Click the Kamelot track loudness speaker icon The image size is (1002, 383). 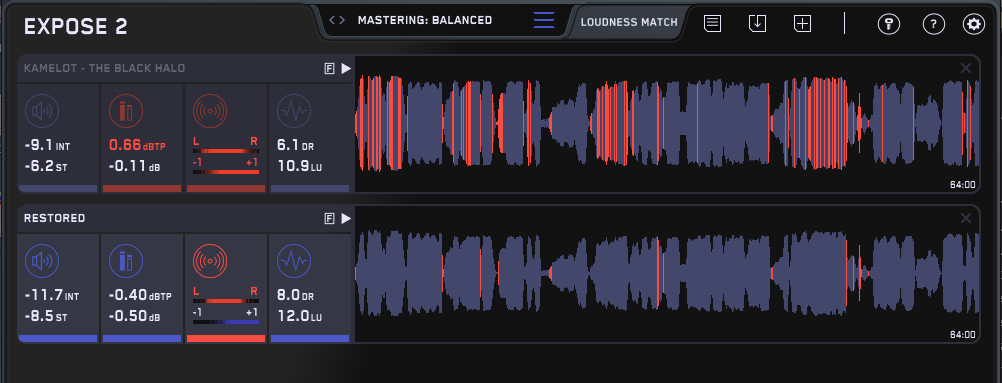[42, 112]
